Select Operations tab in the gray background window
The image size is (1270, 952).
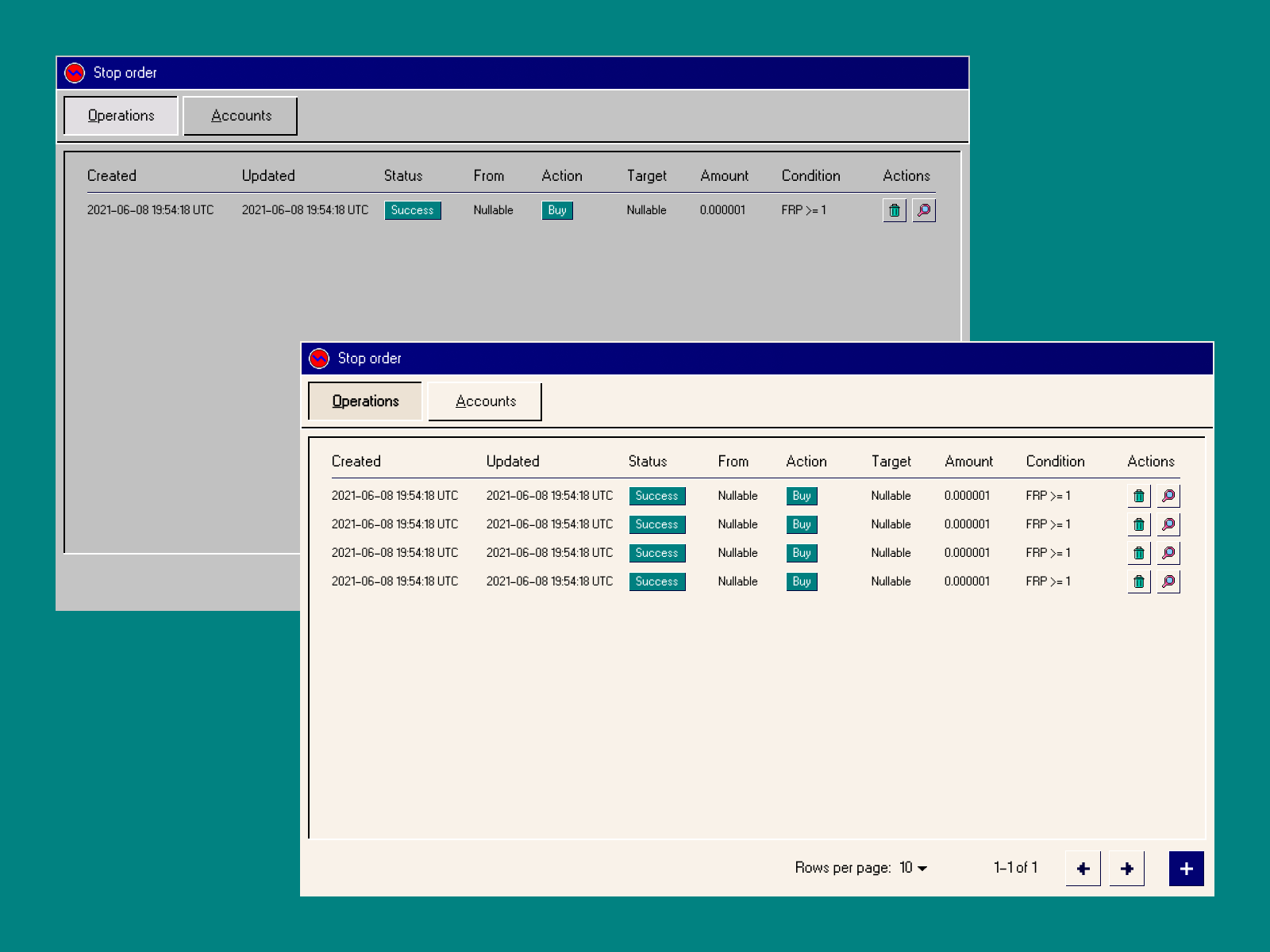click(121, 116)
